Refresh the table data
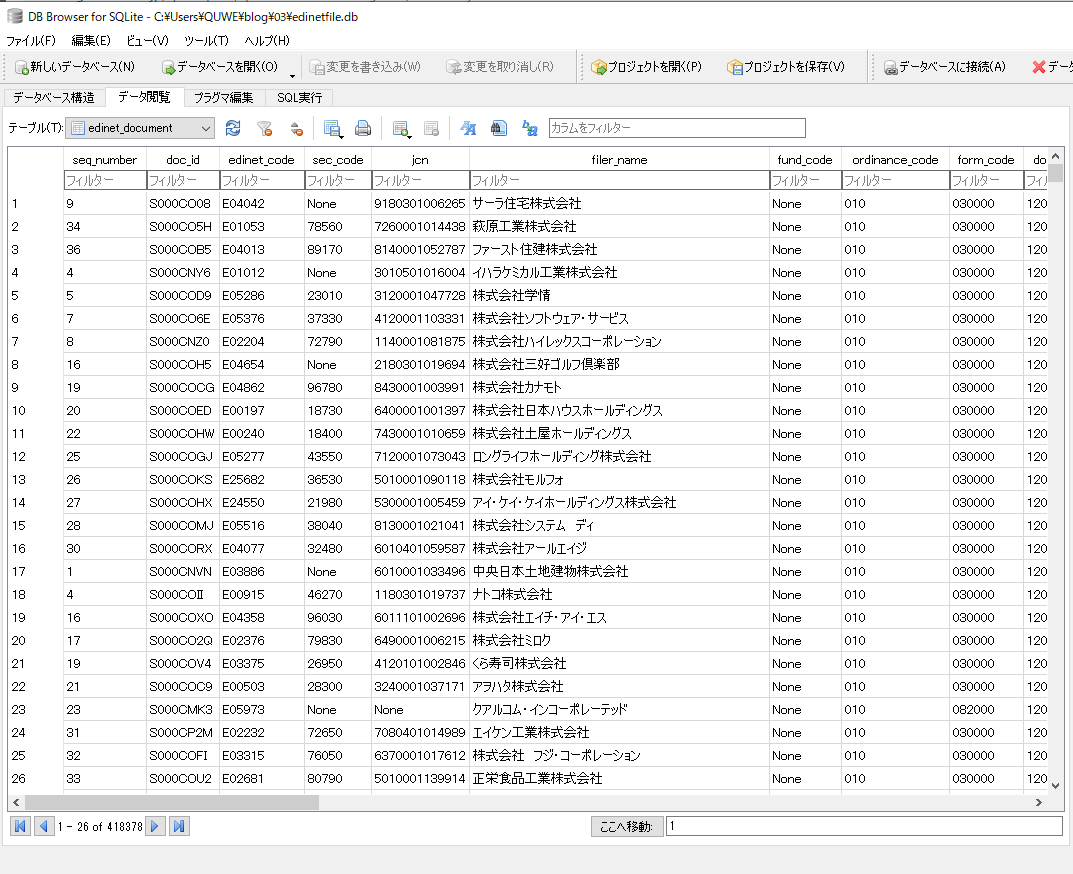 pyautogui.click(x=233, y=128)
